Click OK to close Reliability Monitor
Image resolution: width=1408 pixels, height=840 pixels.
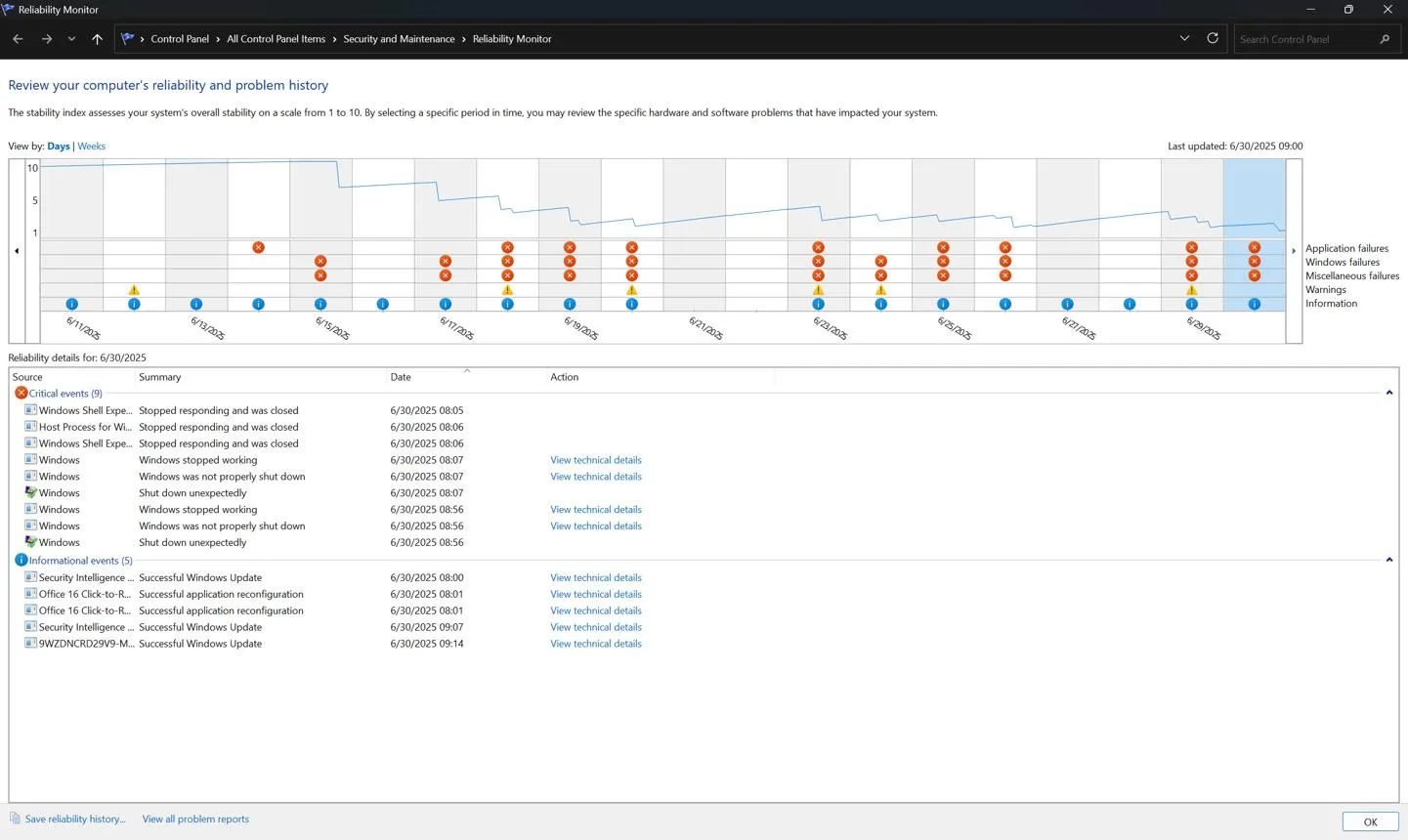click(1370, 821)
